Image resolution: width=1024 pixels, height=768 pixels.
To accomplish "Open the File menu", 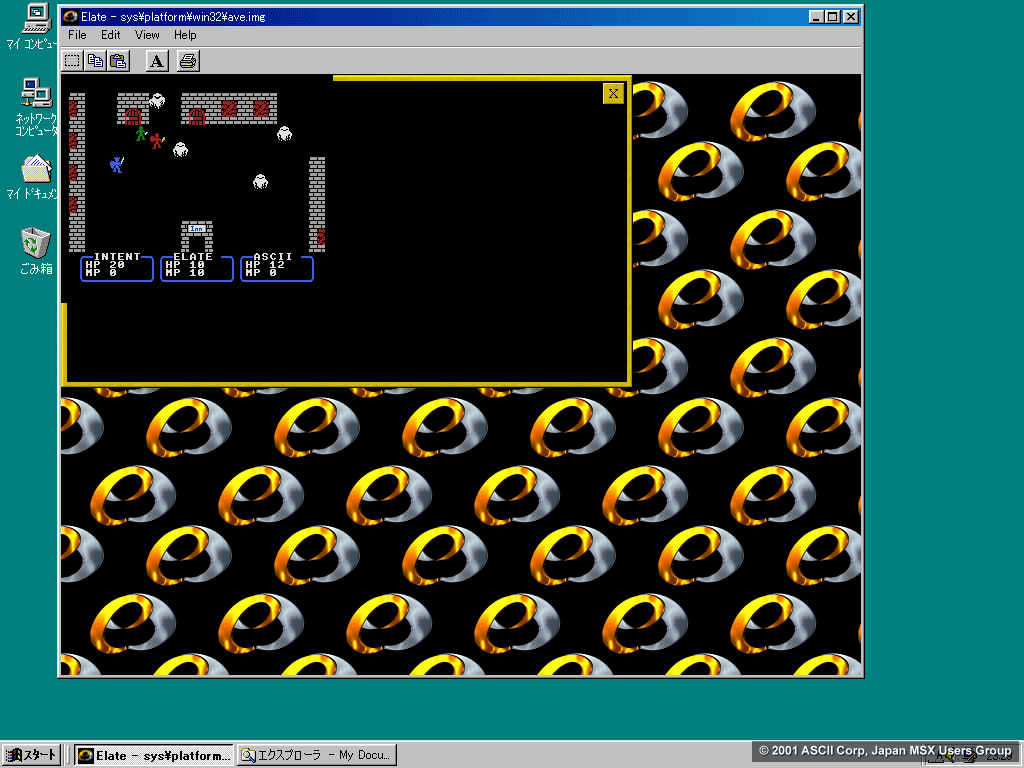I will click(x=77, y=35).
